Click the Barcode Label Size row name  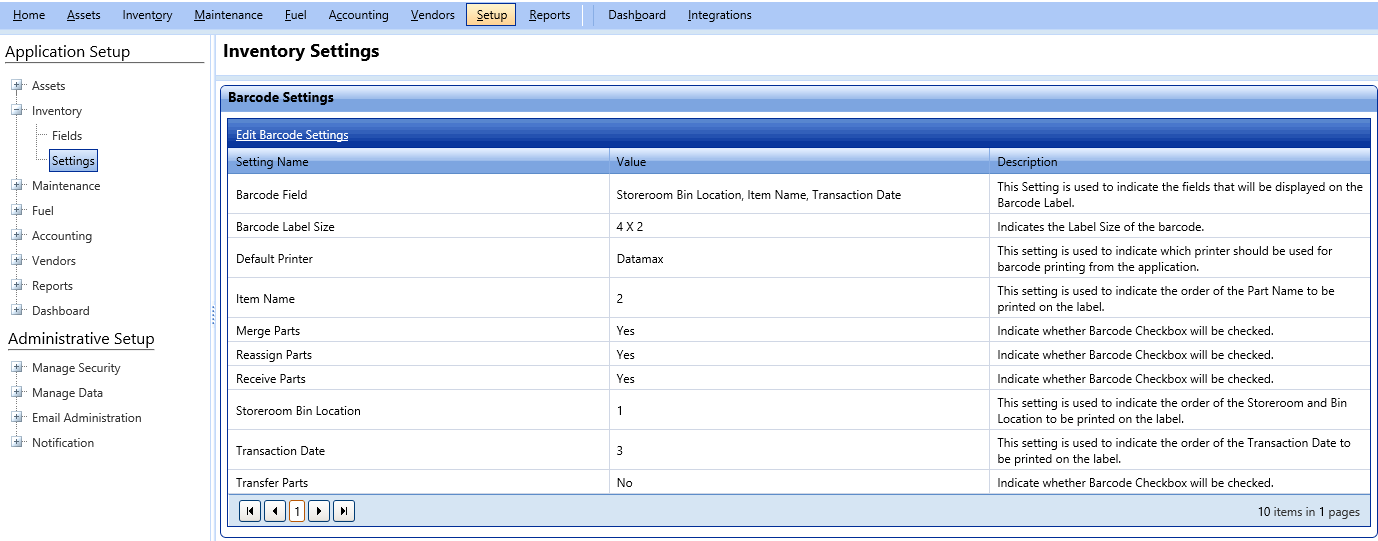(x=285, y=227)
